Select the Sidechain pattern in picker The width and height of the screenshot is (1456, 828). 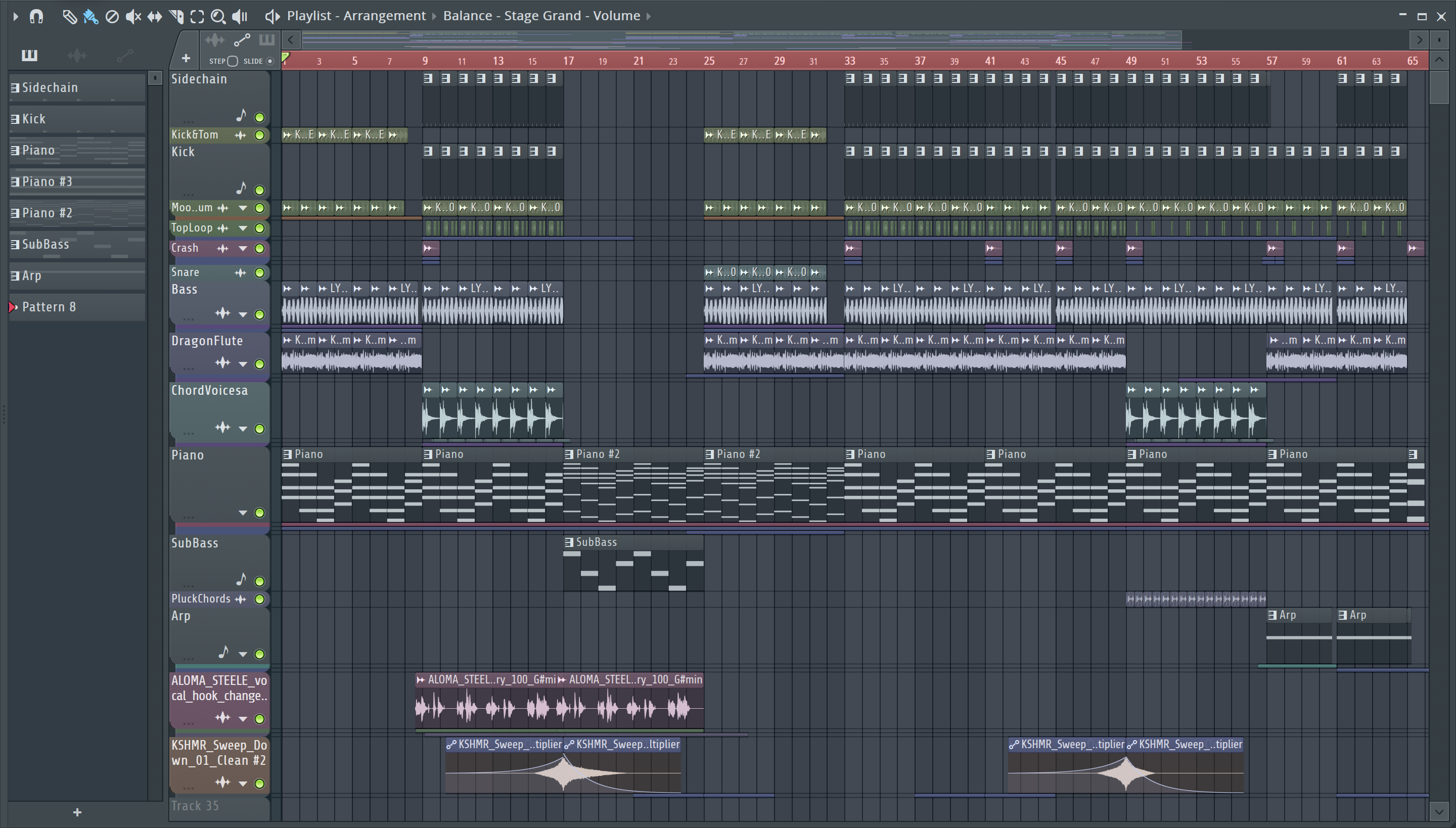click(x=77, y=87)
